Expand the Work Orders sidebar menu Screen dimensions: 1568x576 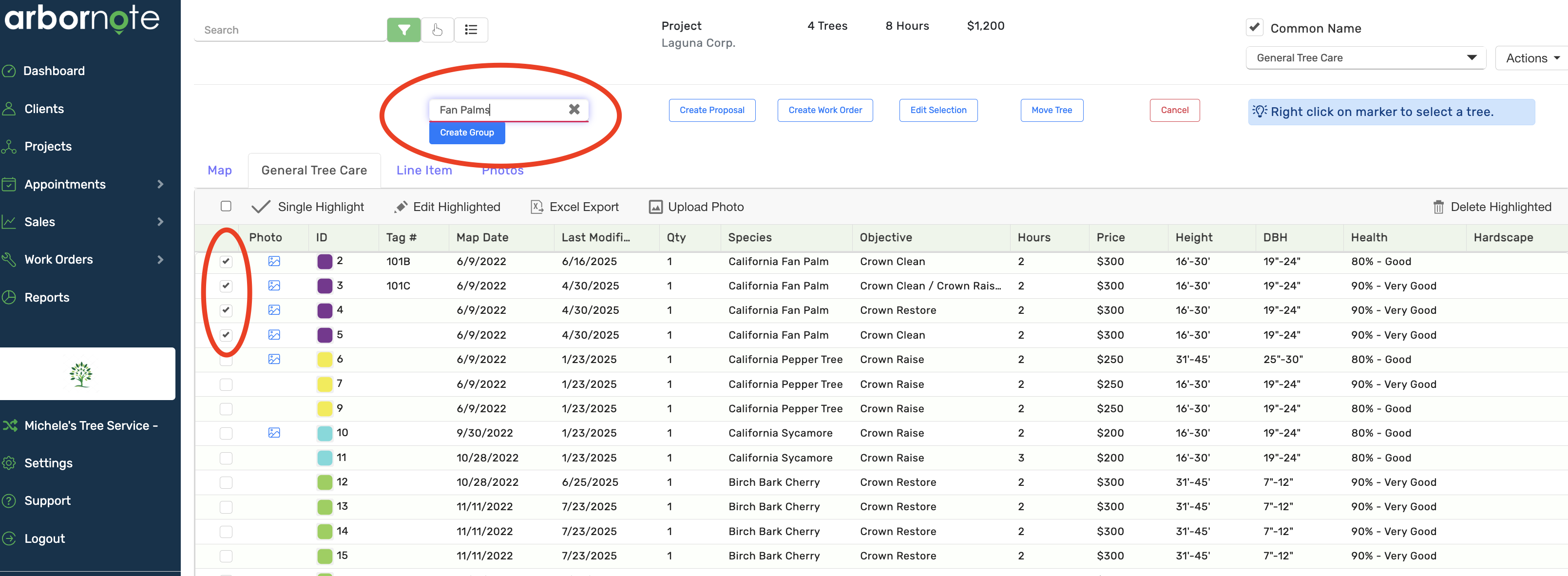160,259
